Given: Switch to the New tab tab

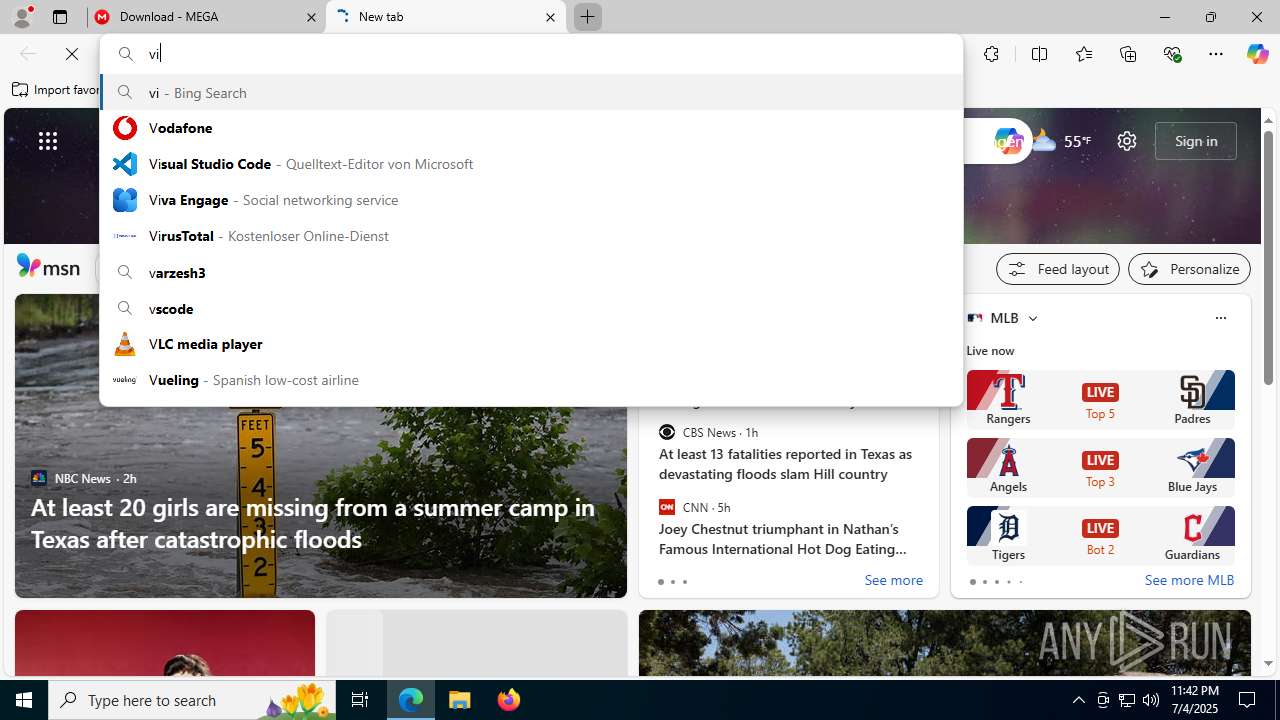Looking at the screenshot, I should [445, 17].
